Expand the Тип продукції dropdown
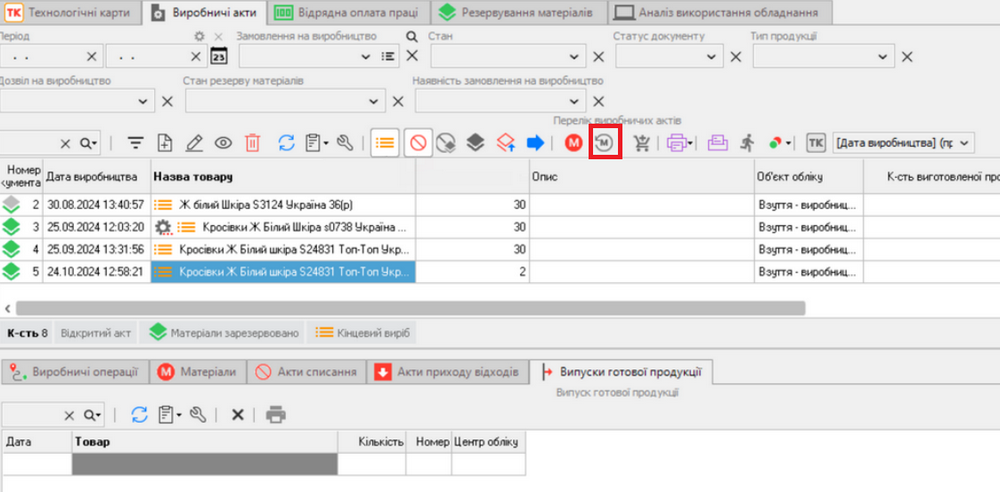The height and width of the screenshot is (492, 1000). 878,57
